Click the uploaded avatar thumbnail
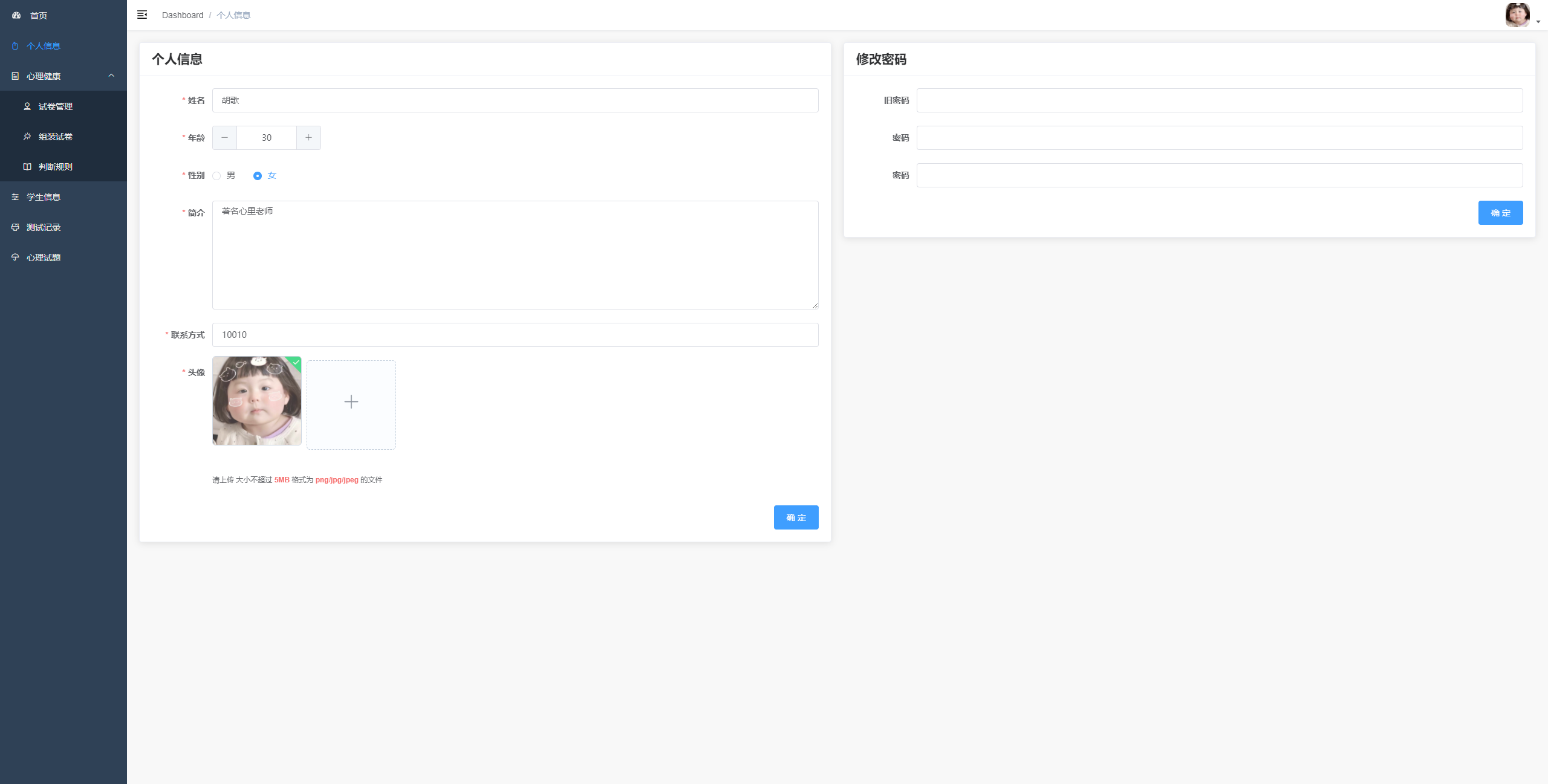 click(x=257, y=401)
